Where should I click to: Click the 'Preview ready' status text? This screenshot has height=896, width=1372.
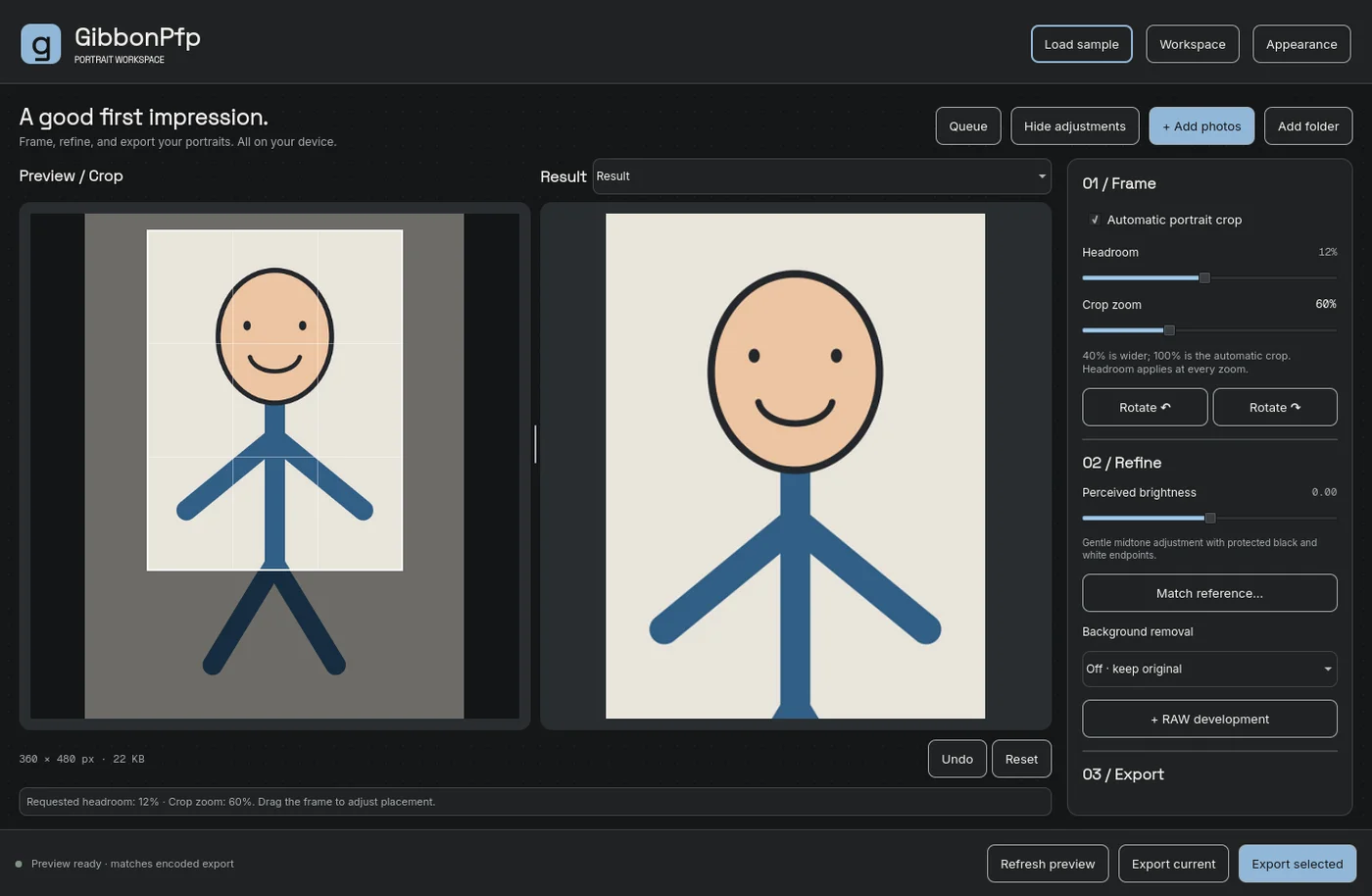[x=132, y=864]
